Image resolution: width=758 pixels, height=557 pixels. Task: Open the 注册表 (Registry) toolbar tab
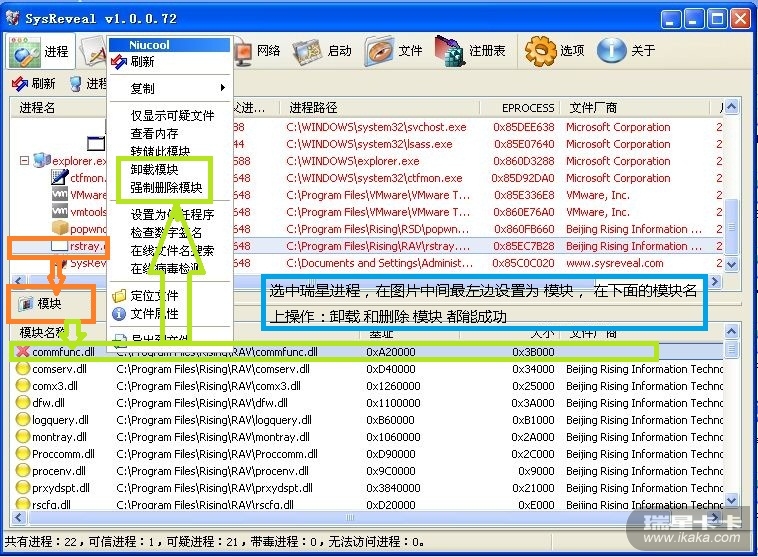pyautogui.click(x=470, y=51)
